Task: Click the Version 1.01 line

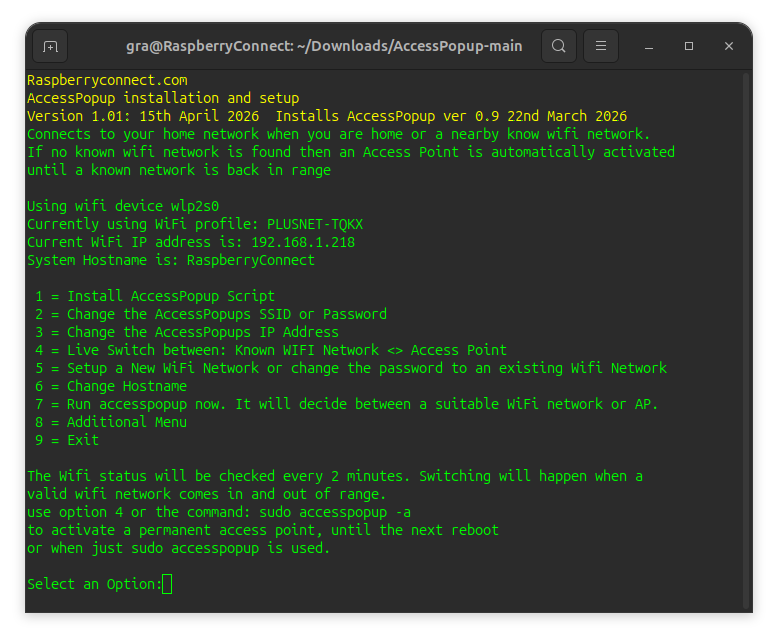Action: coord(327,116)
